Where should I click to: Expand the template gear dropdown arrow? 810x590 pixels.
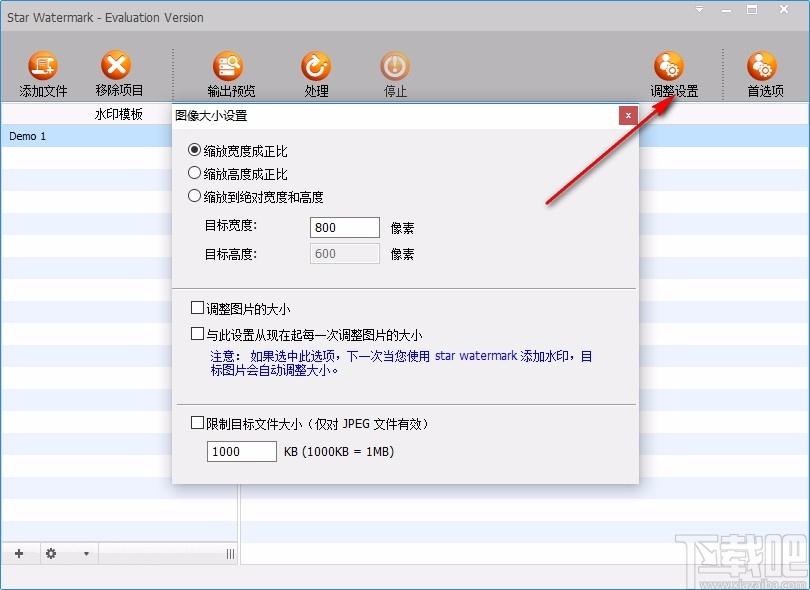click(x=86, y=554)
